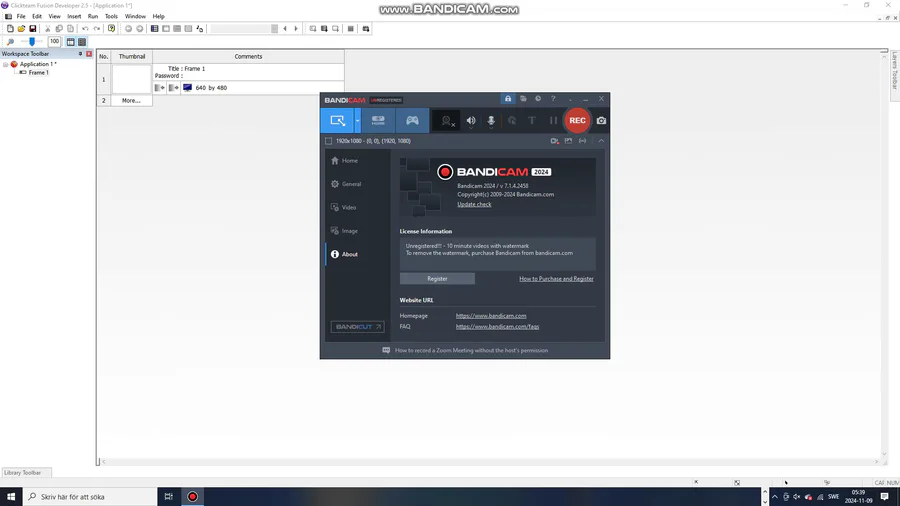Image resolution: width=900 pixels, height=506 pixels.
Task: Click the Open folder icon in Fusion toolbar
Action: pos(21,29)
